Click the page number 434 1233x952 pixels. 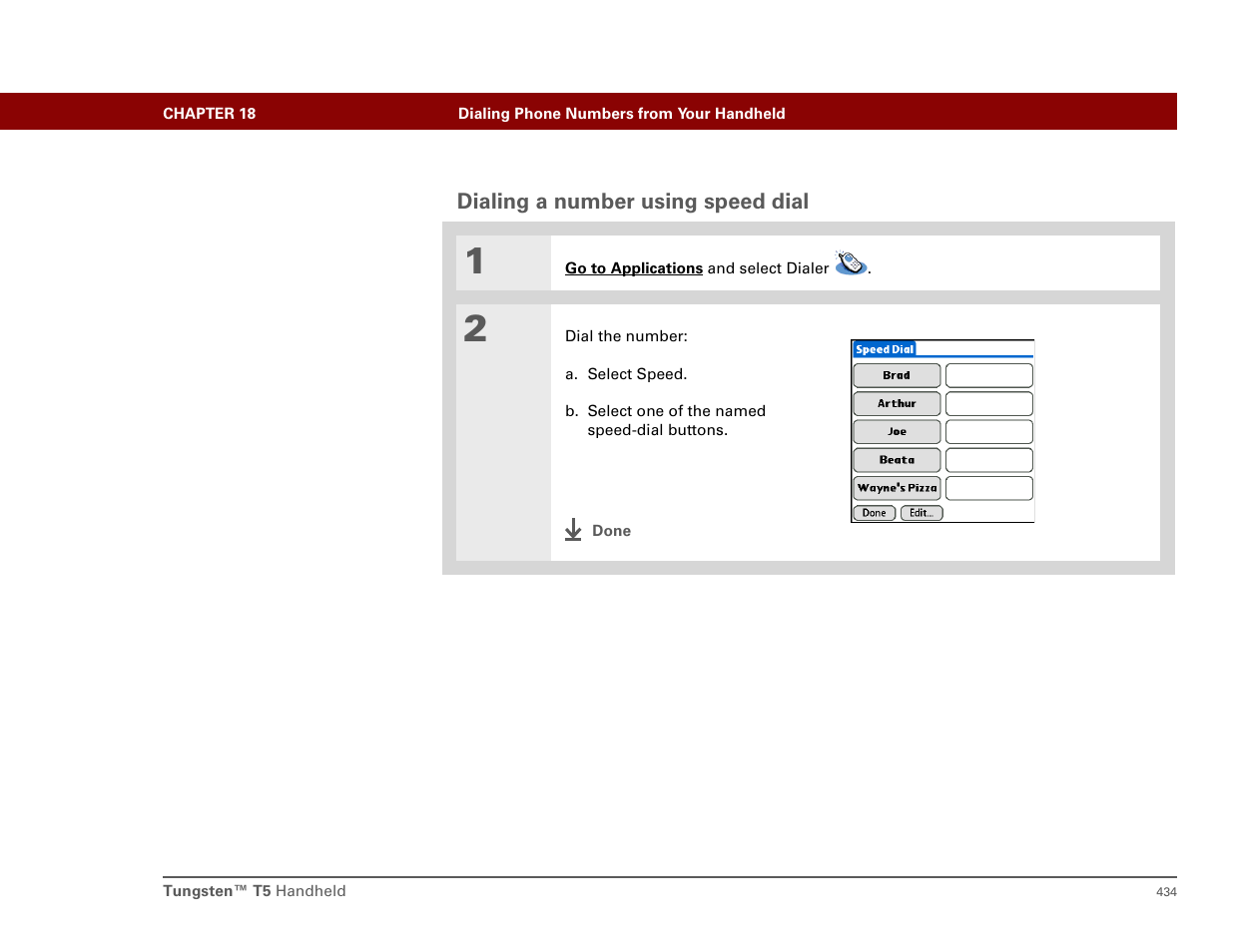pyautogui.click(x=1166, y=892)
